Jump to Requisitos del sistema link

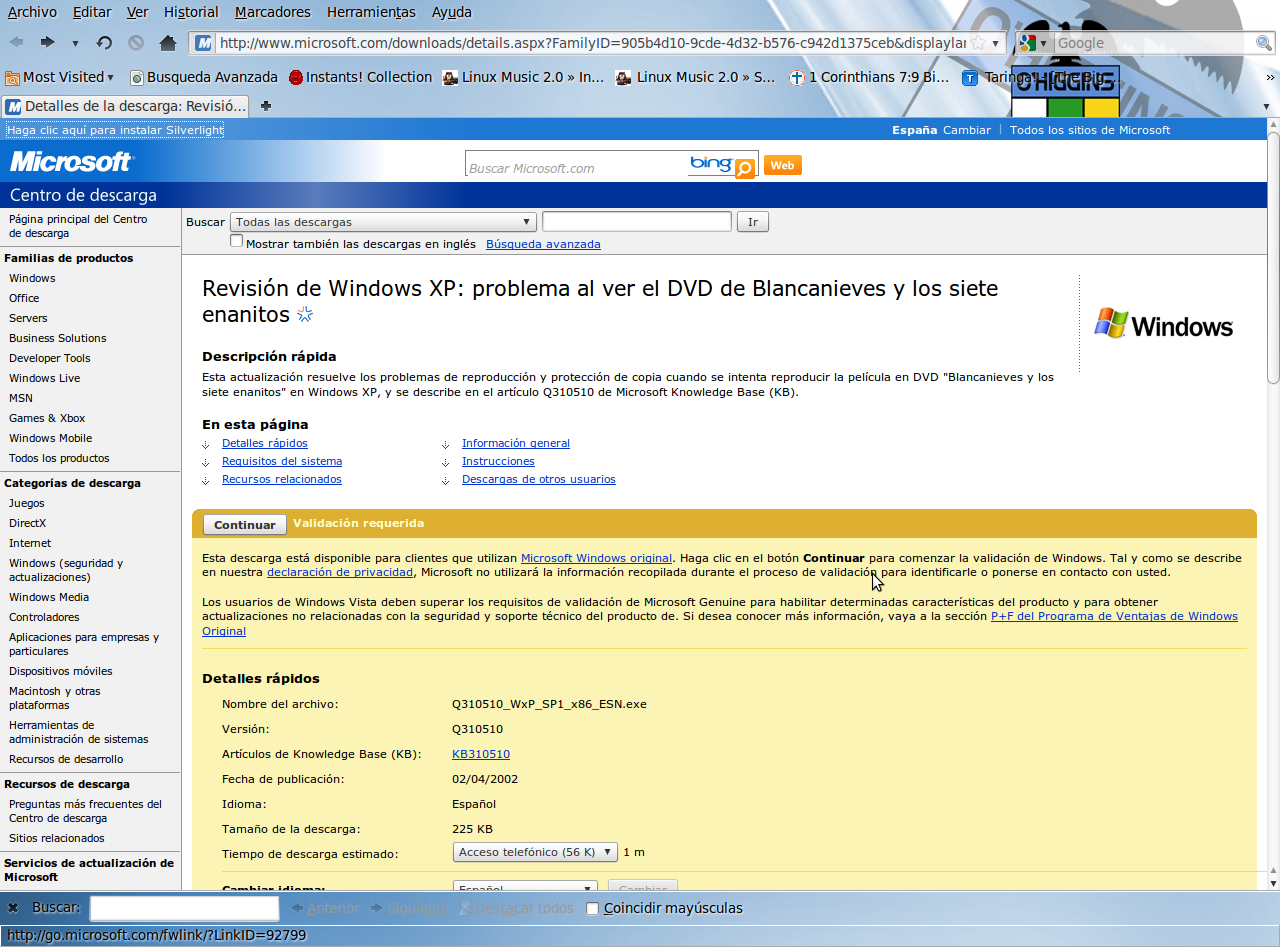282,461
